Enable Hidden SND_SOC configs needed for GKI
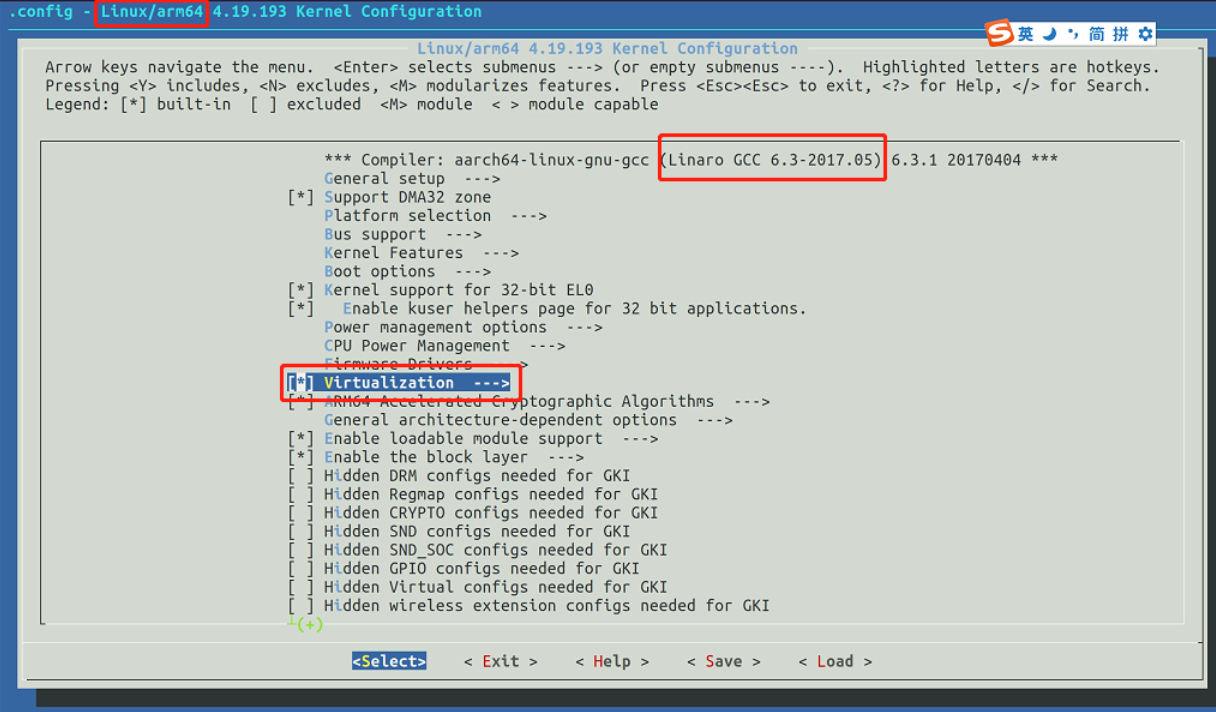Viewport: 1216px width, 712px height. 301,550
